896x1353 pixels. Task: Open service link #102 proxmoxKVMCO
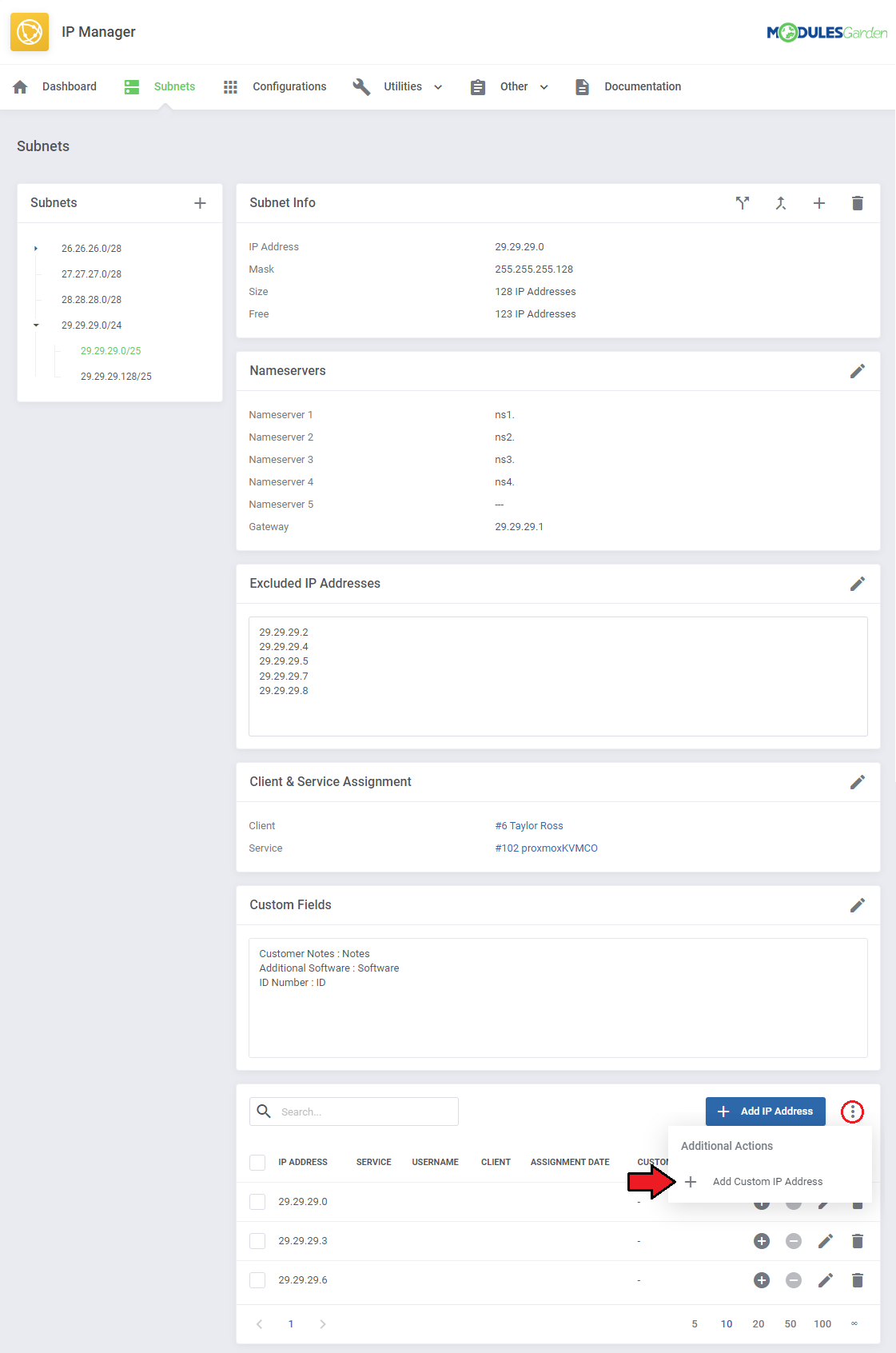(x=547, y=848)
